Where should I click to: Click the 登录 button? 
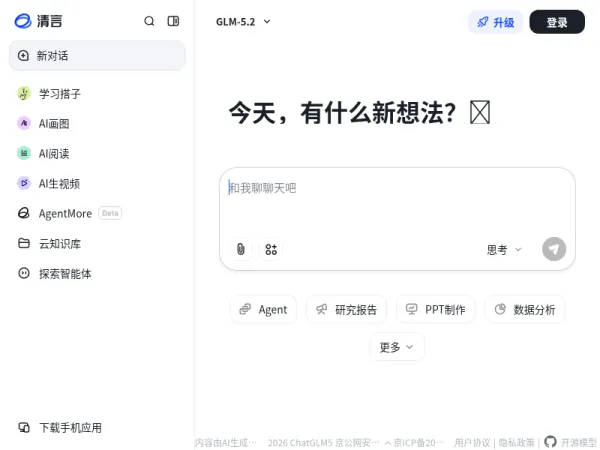[557, 22]
